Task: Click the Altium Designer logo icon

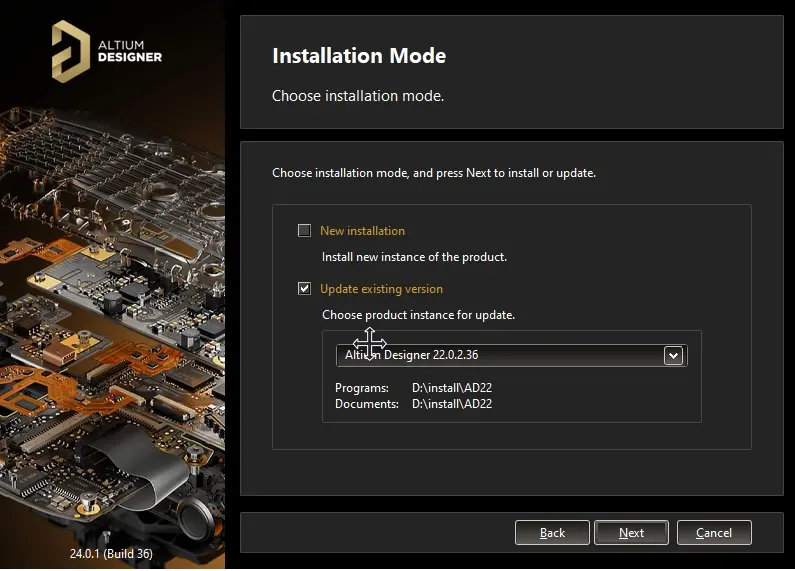Action: click(70, 51)
